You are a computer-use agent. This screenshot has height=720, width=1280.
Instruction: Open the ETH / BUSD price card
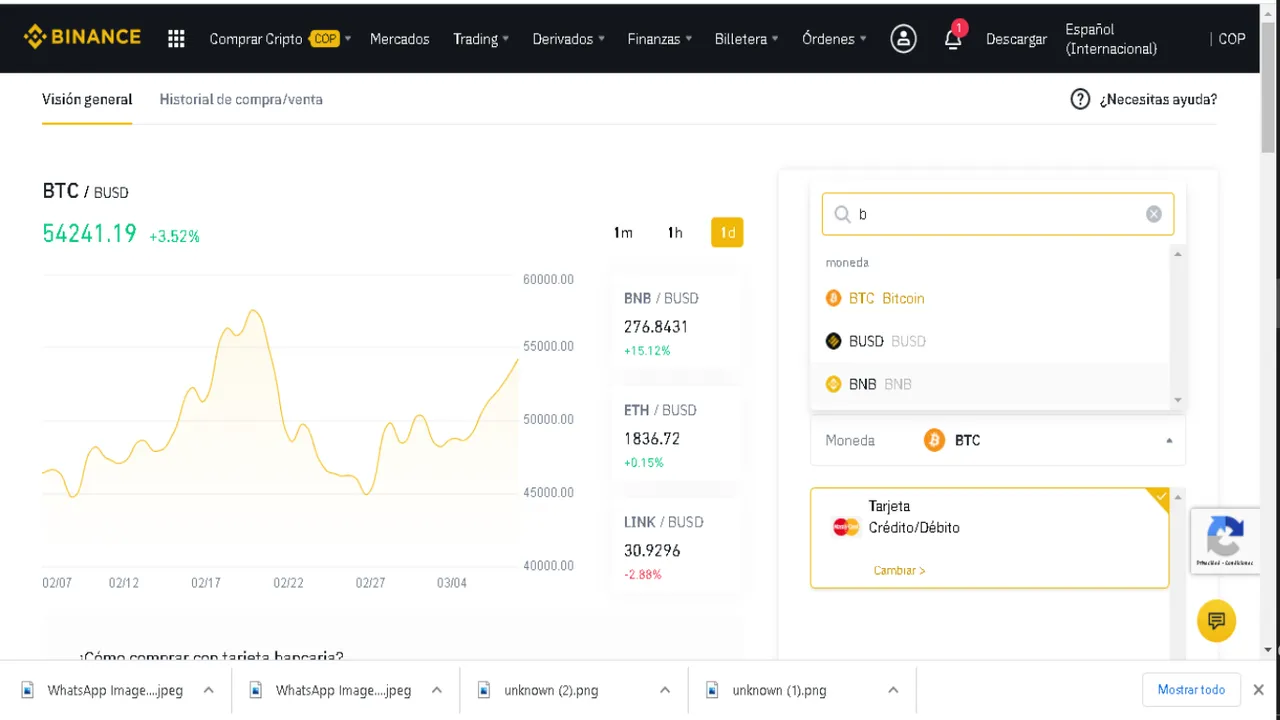pos(677,436)
